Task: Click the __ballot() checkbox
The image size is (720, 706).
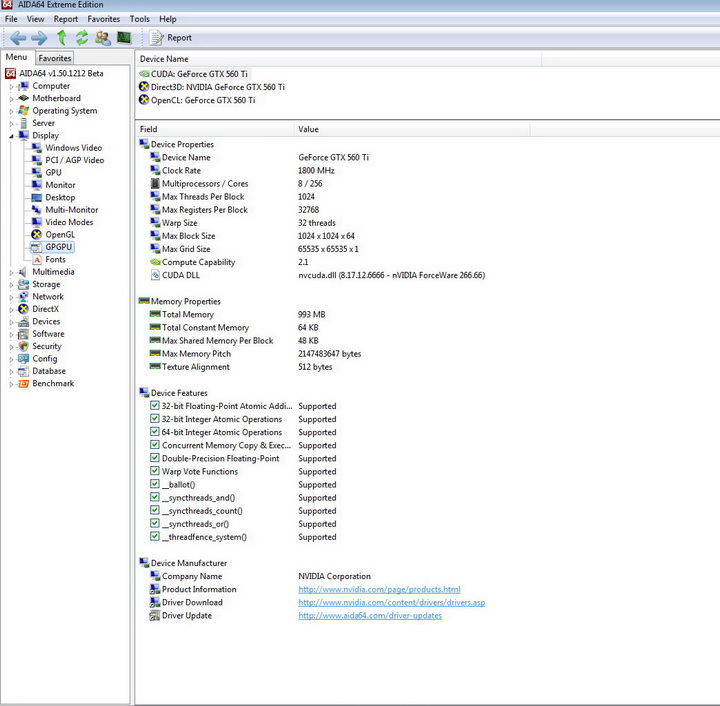Action: pos(155,484)
